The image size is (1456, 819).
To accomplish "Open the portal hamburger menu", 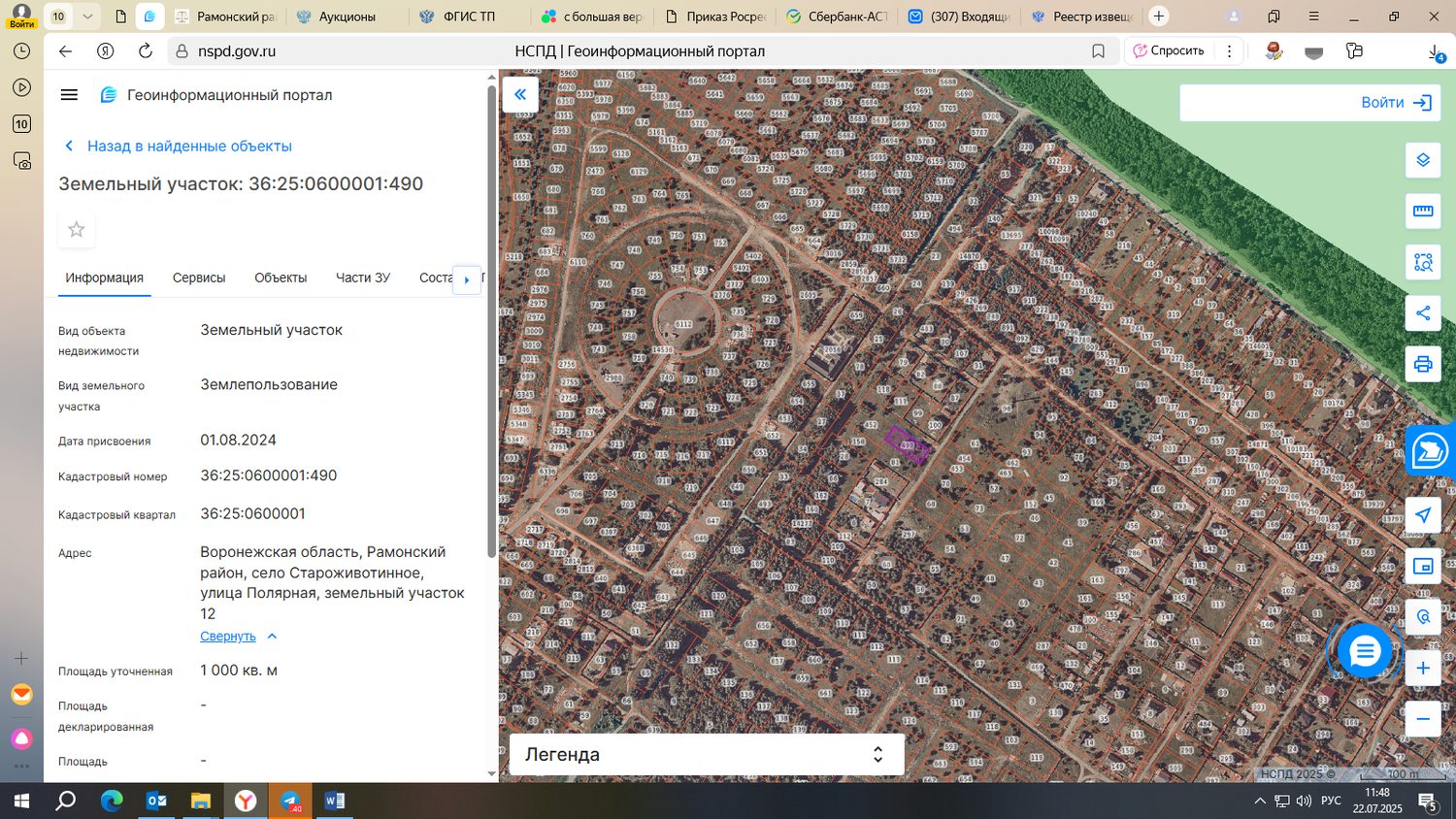I will pyautogui.click(x=69, y=95).
